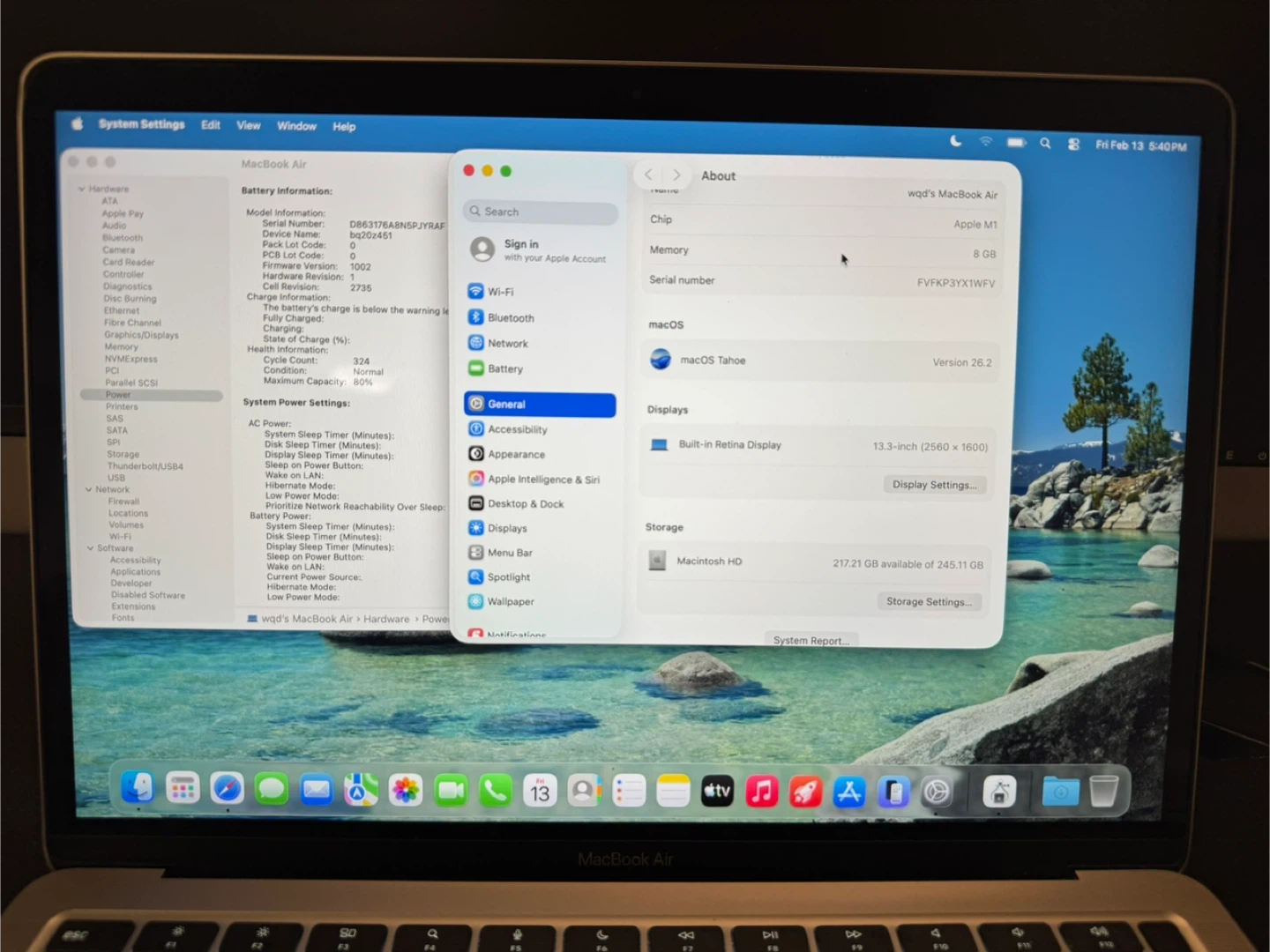
Task: Open Control Center in menu bar
Action: 1073,144
